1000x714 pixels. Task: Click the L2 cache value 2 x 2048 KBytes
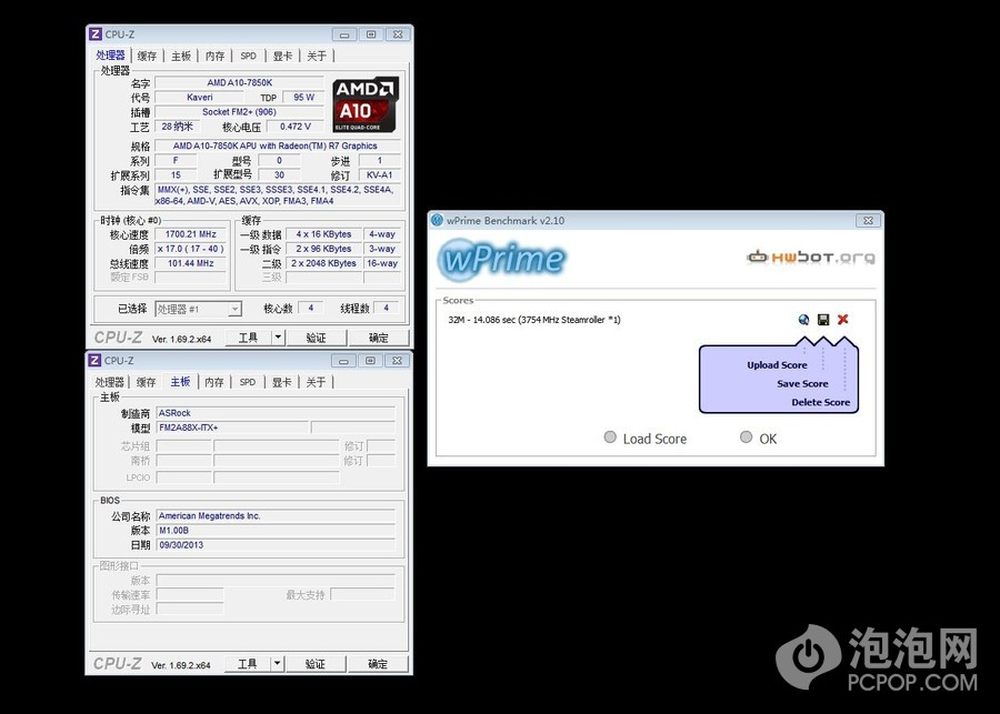324,263
